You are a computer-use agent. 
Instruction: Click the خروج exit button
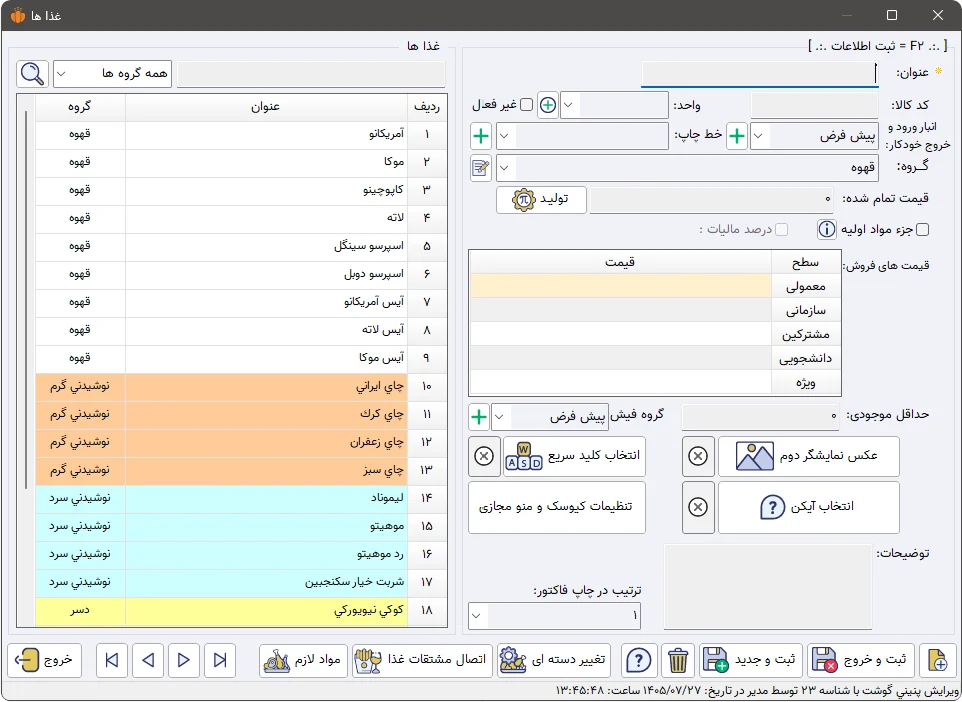coord(45,660)
